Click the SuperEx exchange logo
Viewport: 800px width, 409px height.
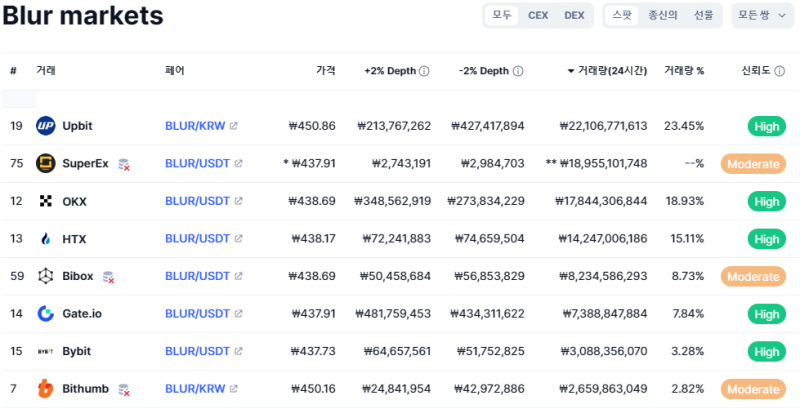click(45, 164)
